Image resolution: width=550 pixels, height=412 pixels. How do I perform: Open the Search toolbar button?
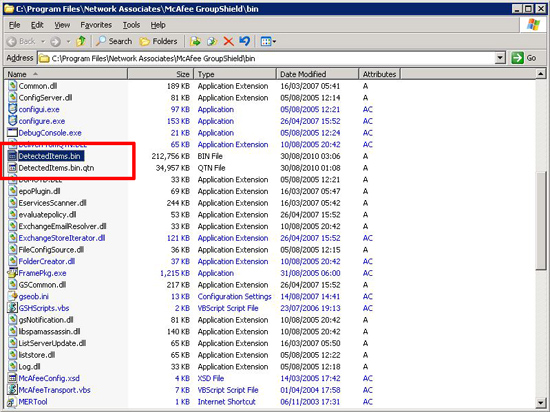click(114, 41)
